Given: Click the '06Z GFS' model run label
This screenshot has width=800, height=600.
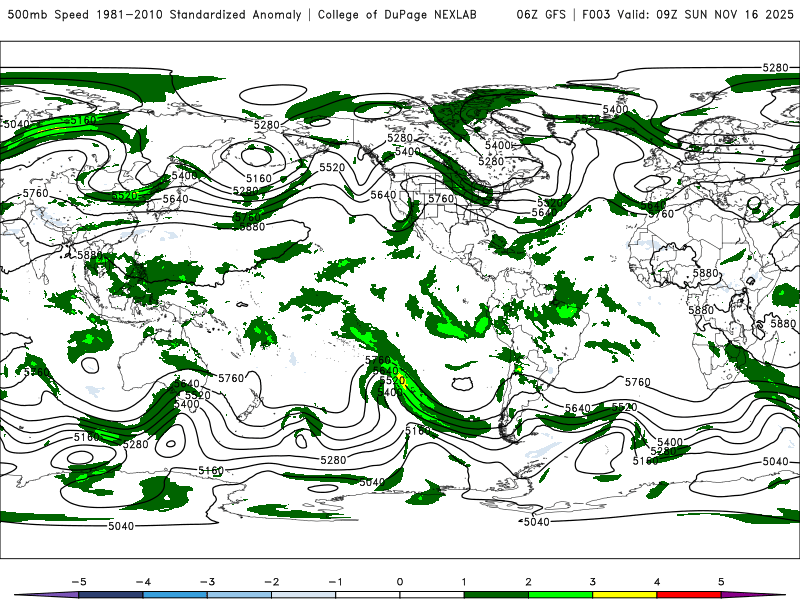Looking at the screenshot, I should coord(541,14).
